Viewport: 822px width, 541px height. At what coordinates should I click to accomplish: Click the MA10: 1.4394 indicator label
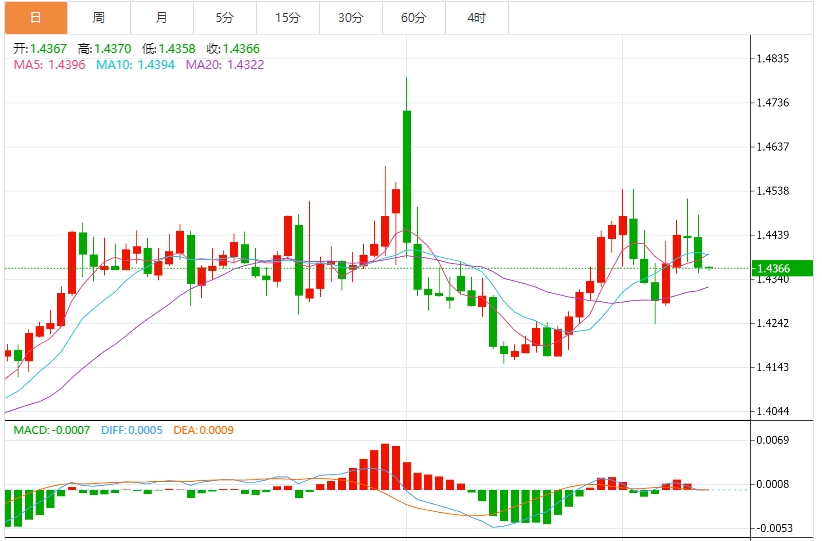135,65
